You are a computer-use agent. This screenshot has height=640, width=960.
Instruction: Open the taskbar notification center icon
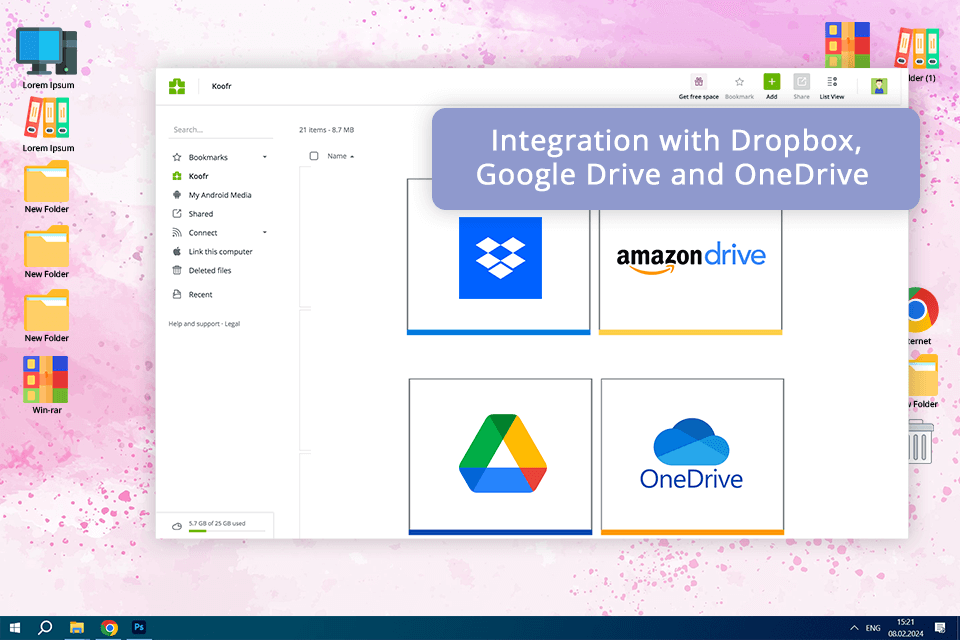click(940, 628)
